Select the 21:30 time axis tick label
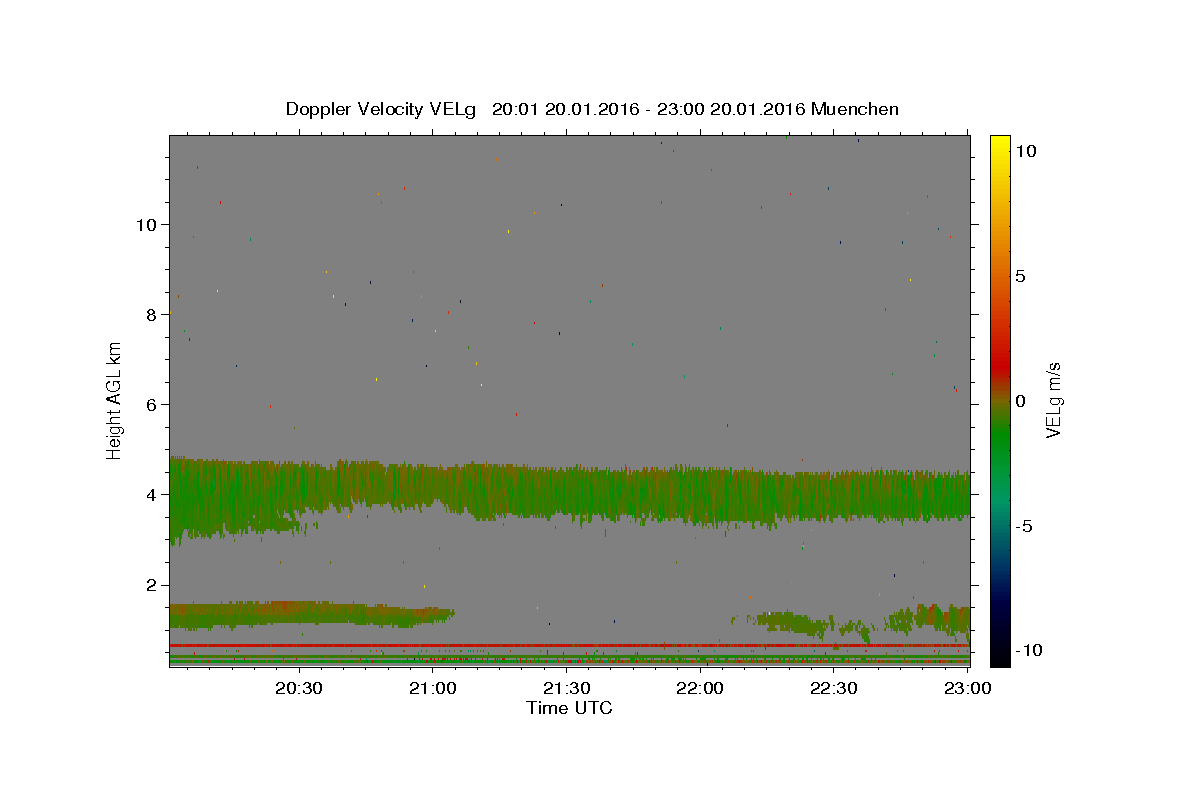This screenshot has height=800, width=1200. coord(566,688)
